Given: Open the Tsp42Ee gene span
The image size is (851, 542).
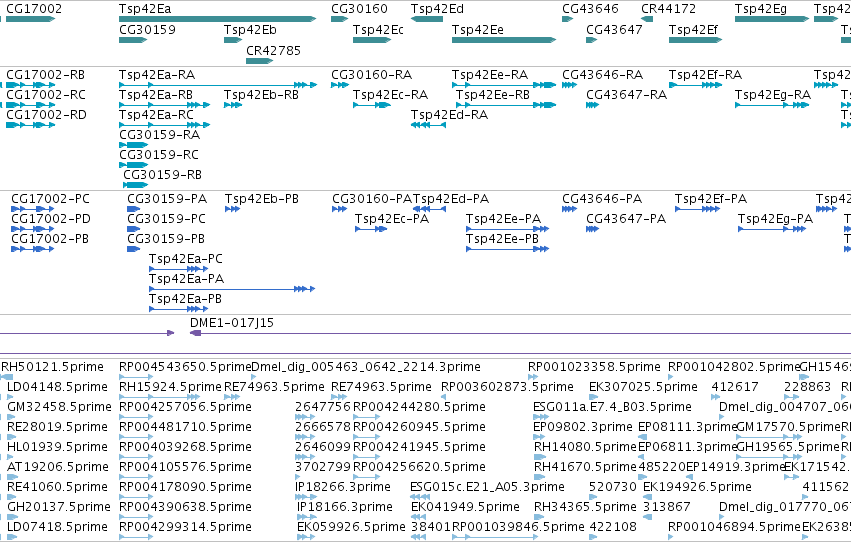Looking at the screenshot, I should [504, 40].
